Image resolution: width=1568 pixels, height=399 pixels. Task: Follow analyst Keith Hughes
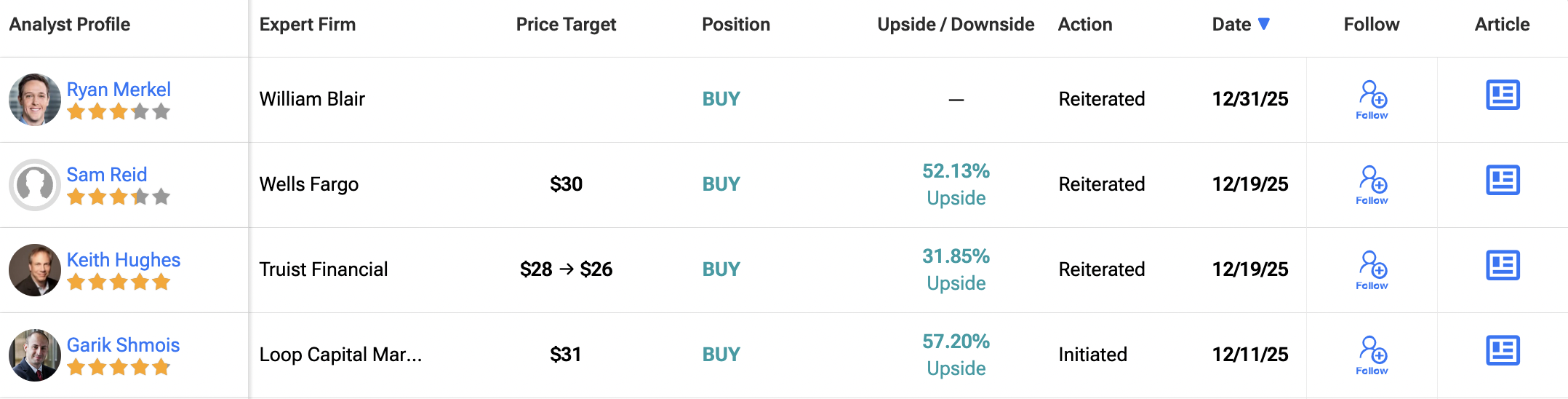click(1372, 270)
